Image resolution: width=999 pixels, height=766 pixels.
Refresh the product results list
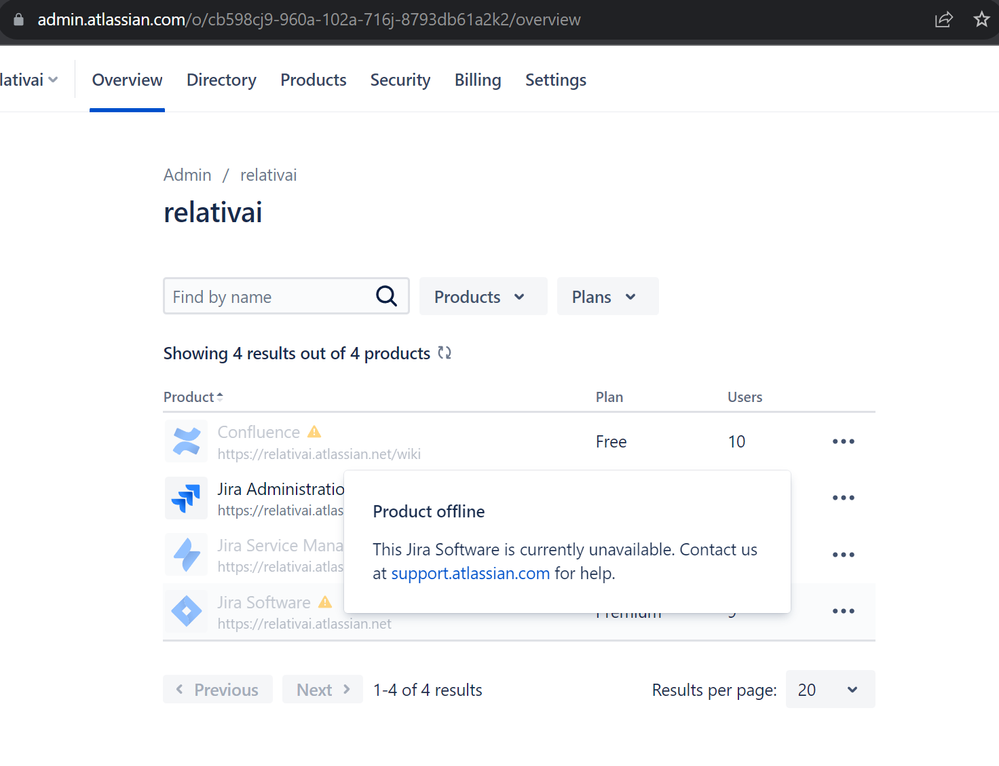tap(445, 353)
